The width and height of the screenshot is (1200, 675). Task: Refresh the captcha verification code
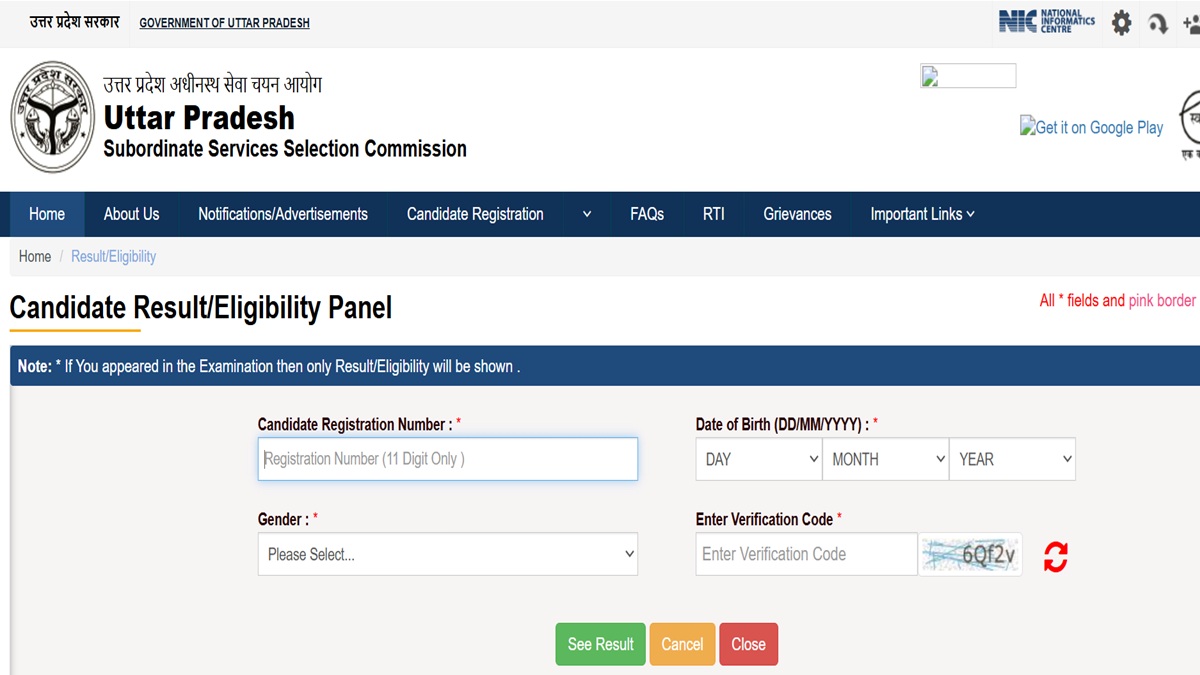tap(1055, 556)
